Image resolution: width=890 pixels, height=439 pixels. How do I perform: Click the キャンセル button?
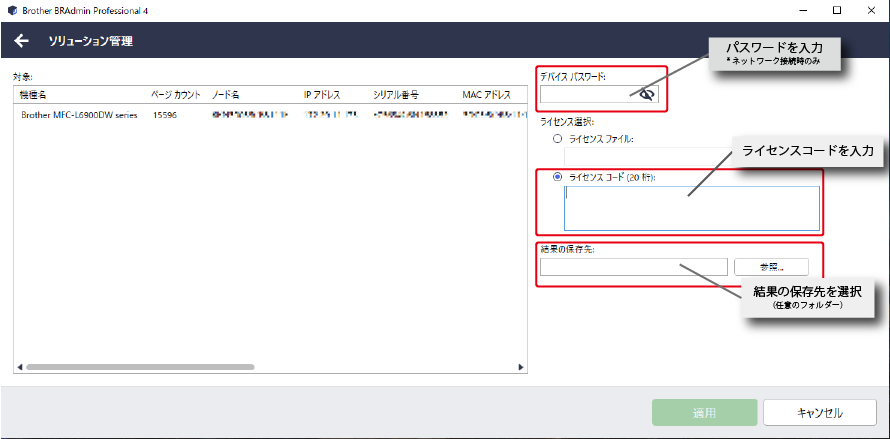click(x=819, y=412)
